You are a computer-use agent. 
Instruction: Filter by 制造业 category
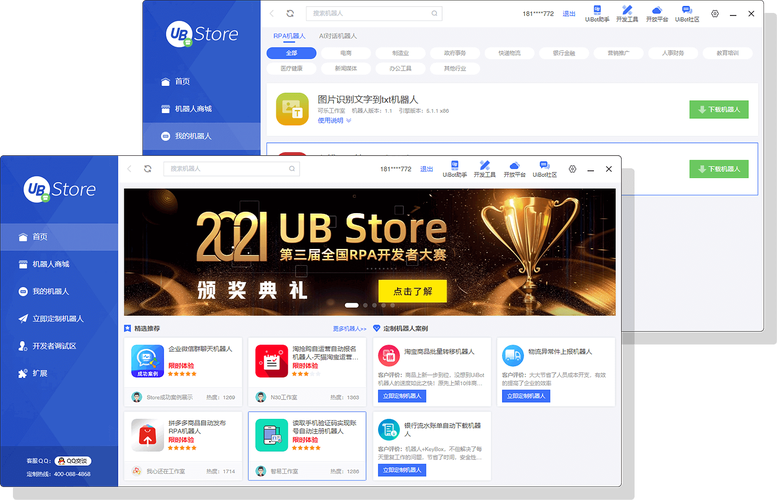click(x=400, y=52)
